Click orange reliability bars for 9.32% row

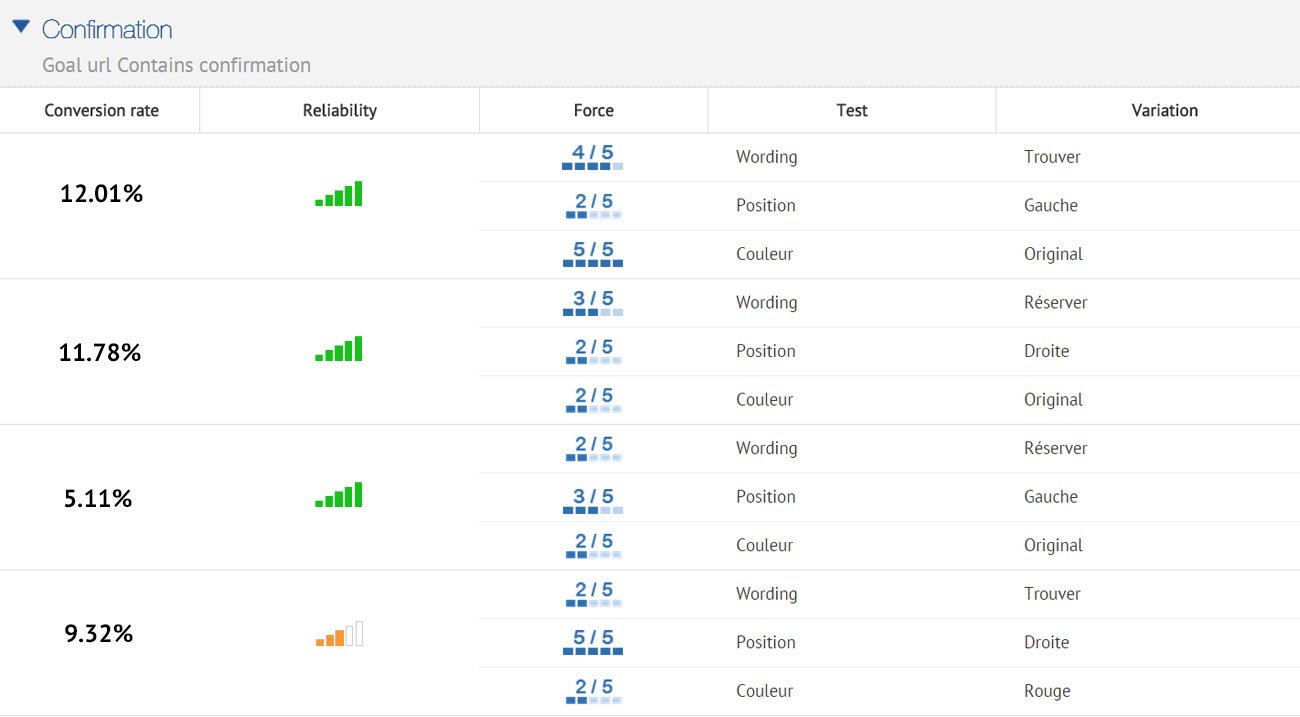339,634
